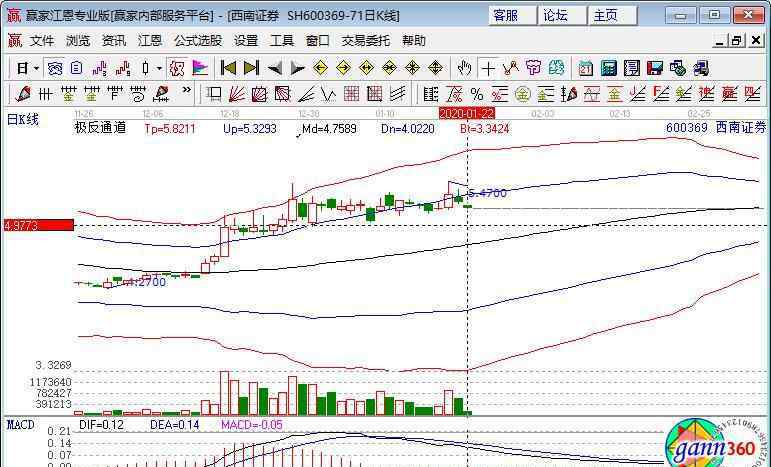Jump to first bar with skip-back icon
The image size is (771, 467).
coord(228,68)
